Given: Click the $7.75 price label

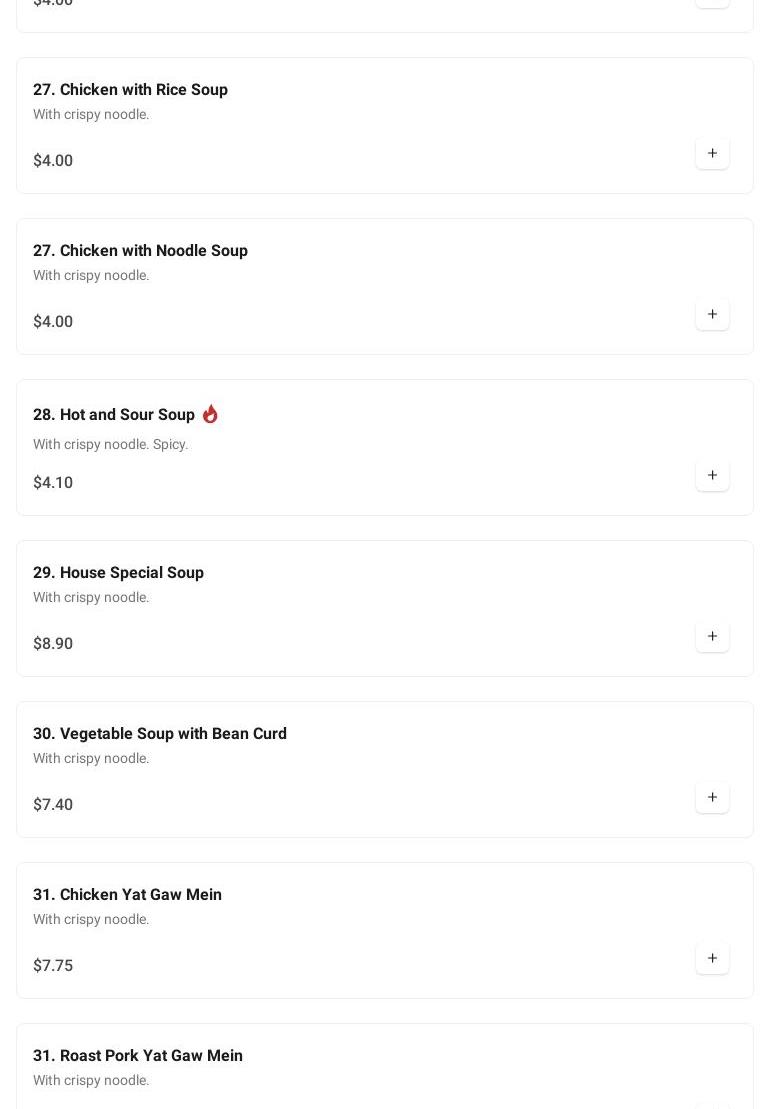Looking at the screenshot, I should pos(53,966).
